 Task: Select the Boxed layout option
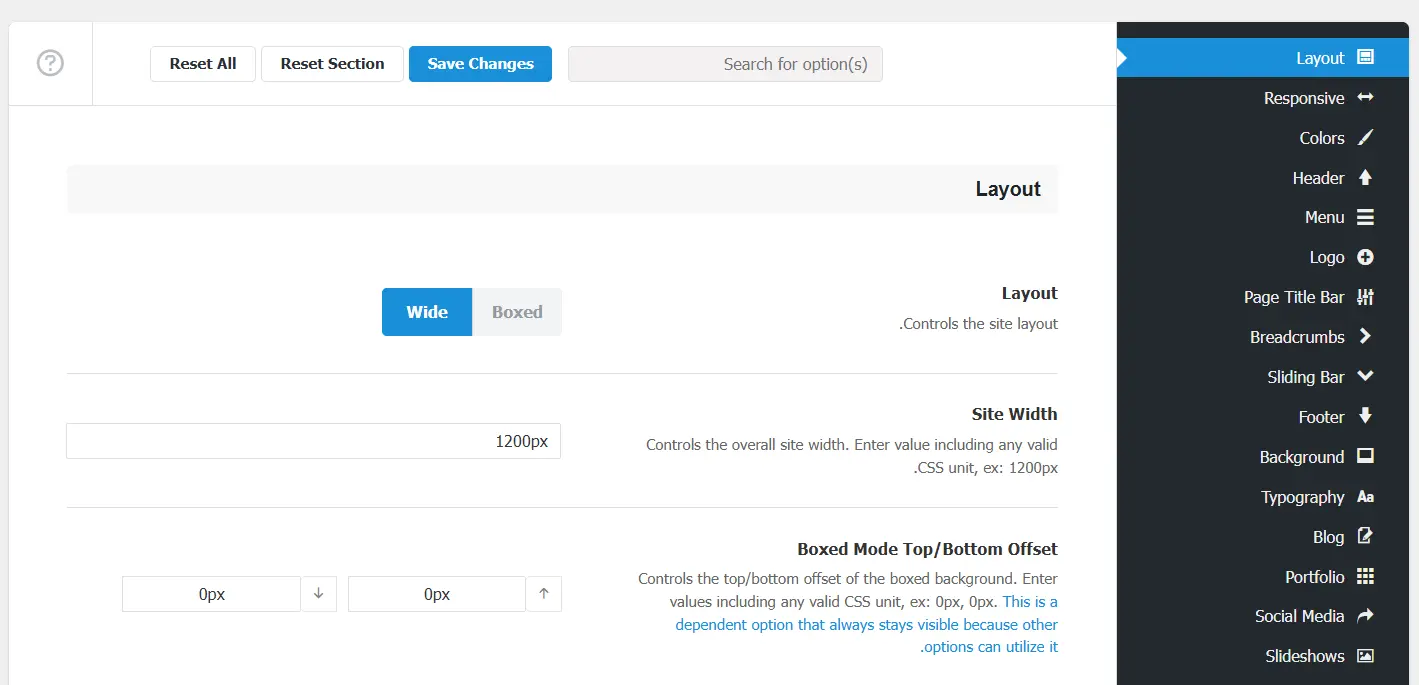coord(517,312)
